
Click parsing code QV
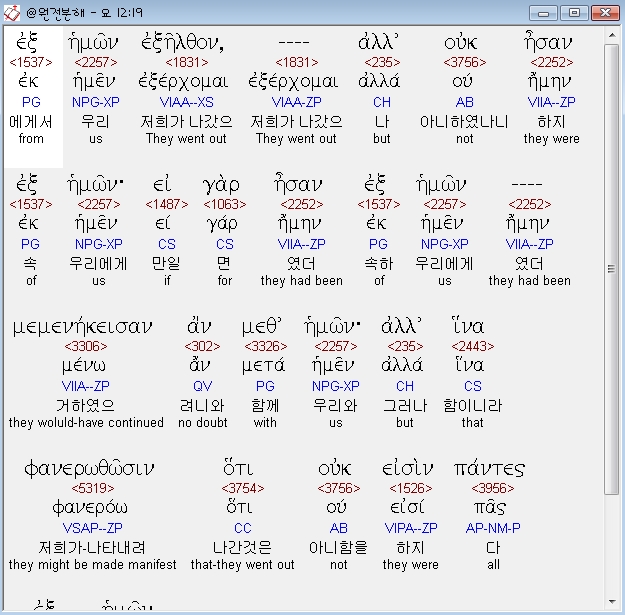pos(202,386)
